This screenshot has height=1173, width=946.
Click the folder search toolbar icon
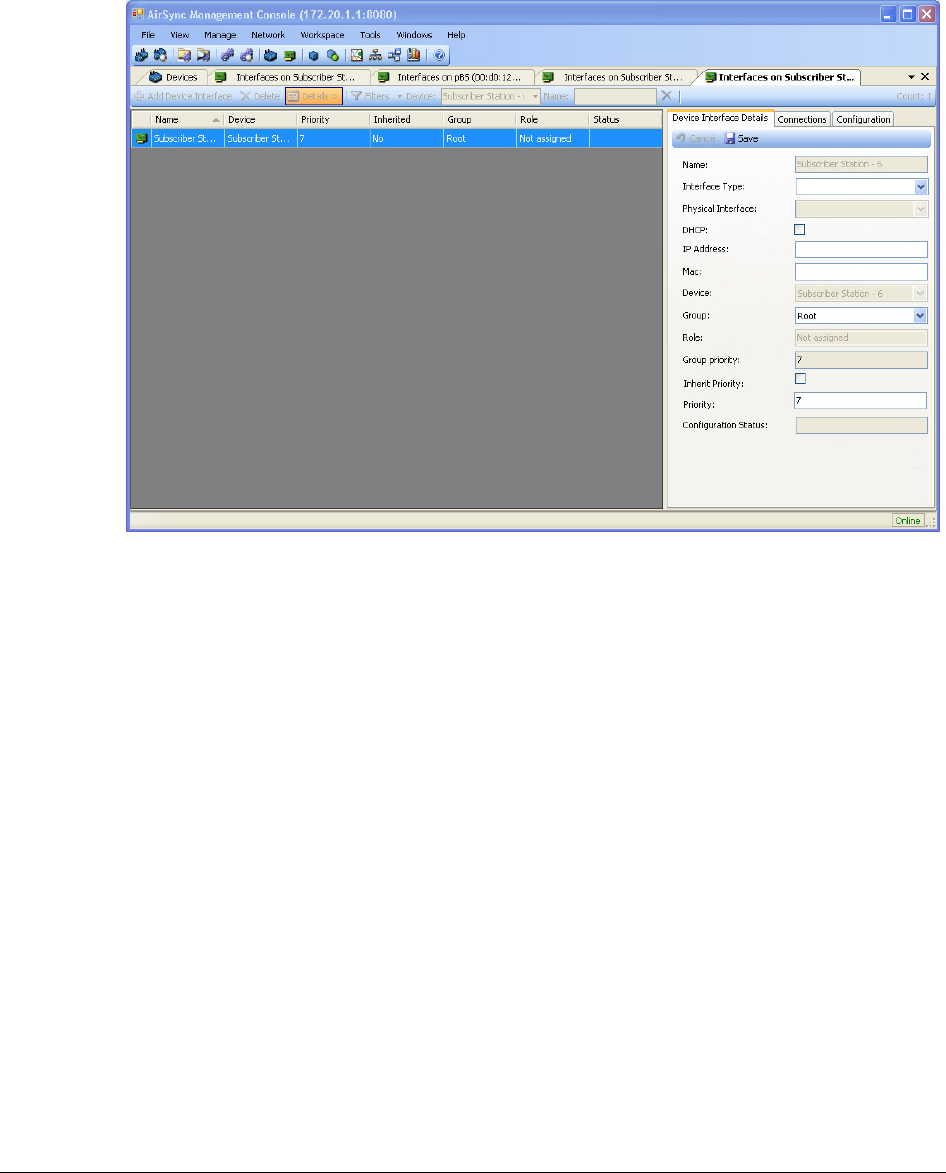(x=203, y=55)
